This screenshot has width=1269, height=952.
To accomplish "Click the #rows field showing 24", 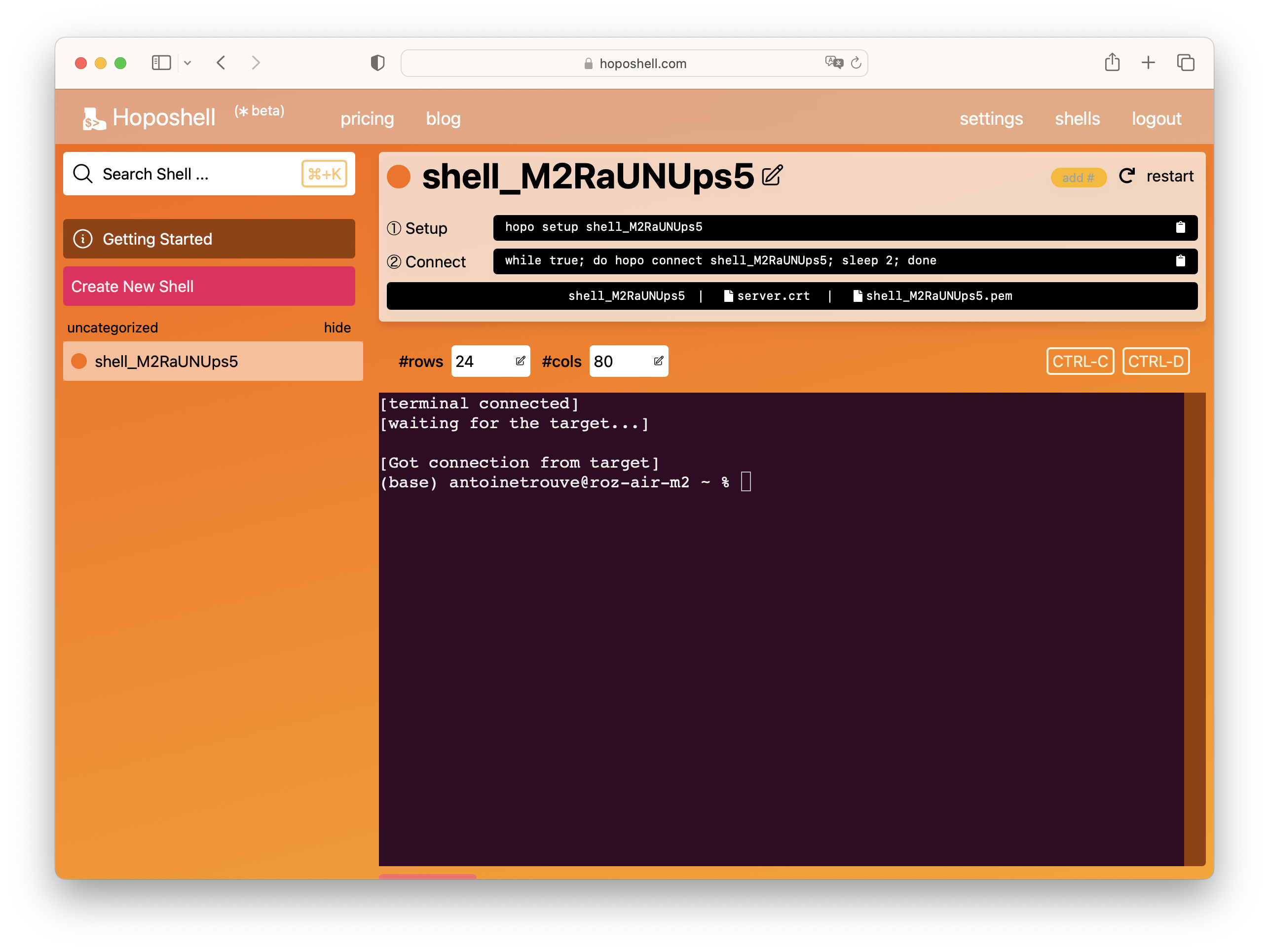I will pyautogui.click(x=490, y=361).
